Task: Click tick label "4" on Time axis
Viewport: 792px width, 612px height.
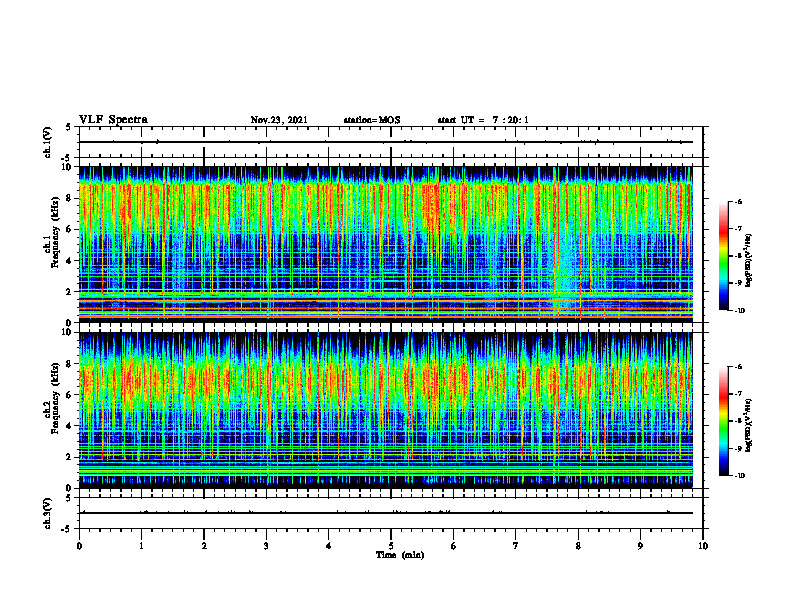Action: 329,546
